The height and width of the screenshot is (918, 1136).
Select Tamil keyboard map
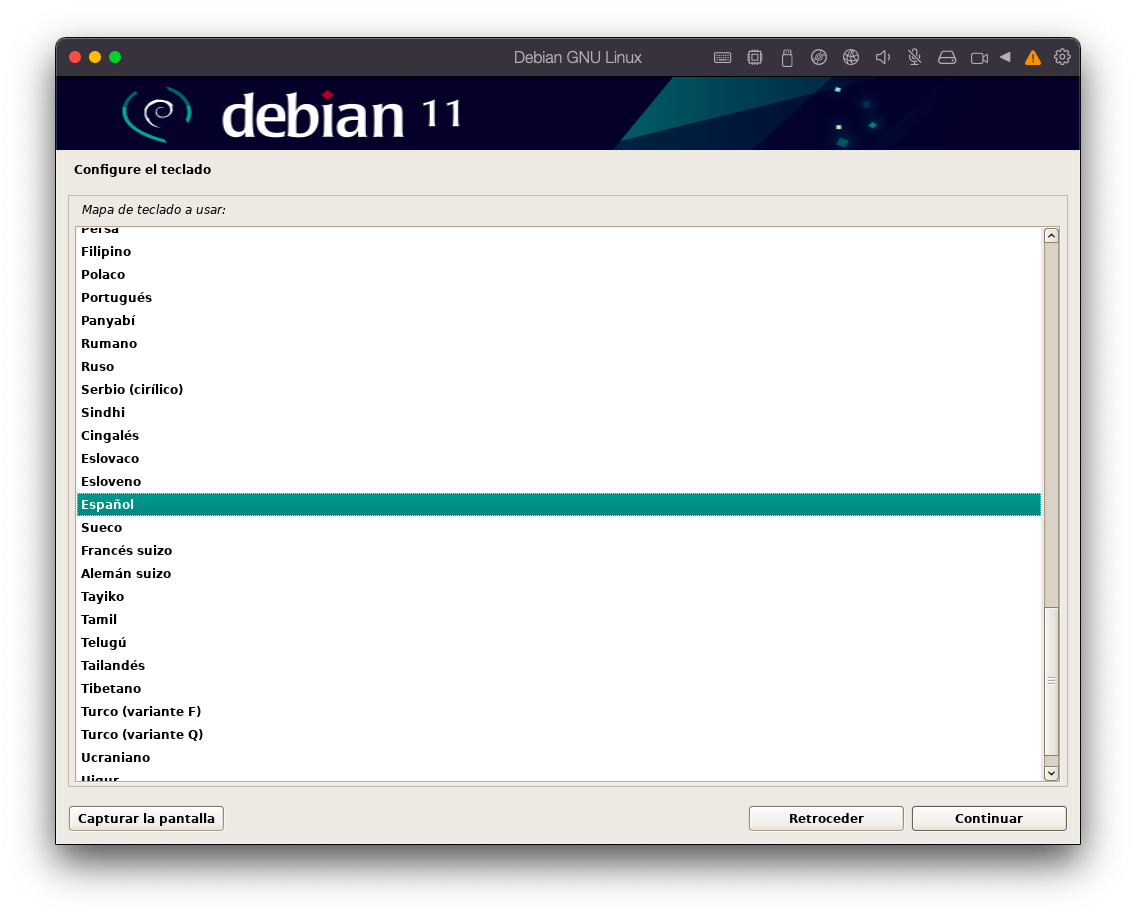(x=559, y=619)
